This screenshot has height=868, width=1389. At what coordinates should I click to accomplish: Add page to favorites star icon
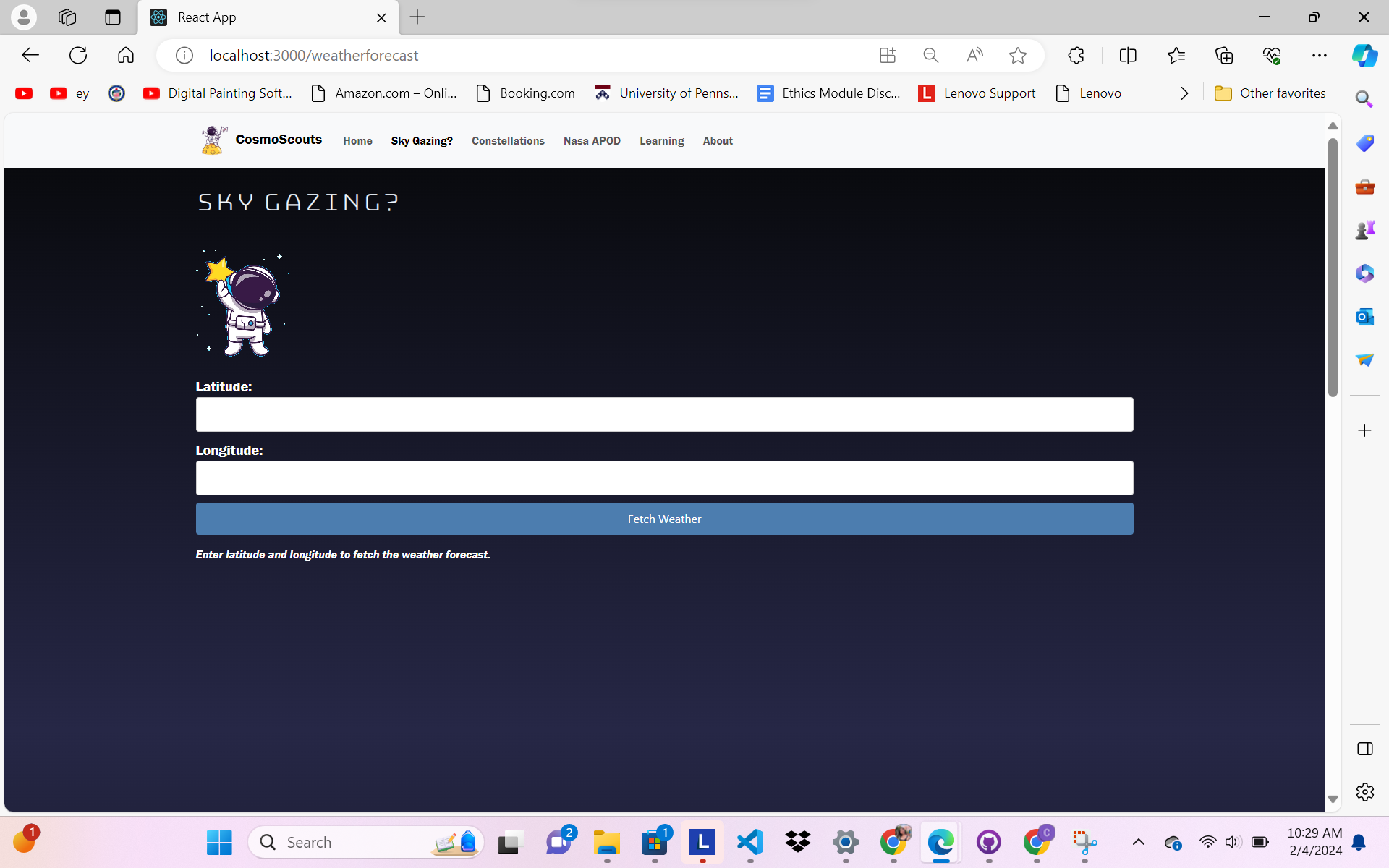pos(1017,55)
